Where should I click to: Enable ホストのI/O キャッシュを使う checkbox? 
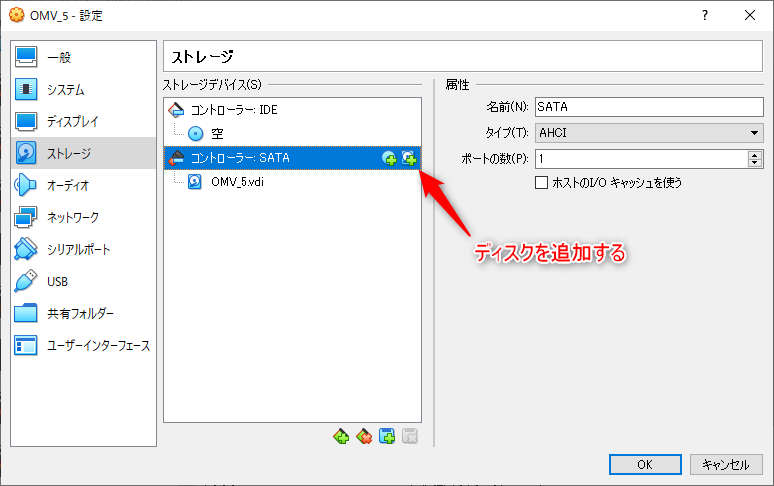542,182
